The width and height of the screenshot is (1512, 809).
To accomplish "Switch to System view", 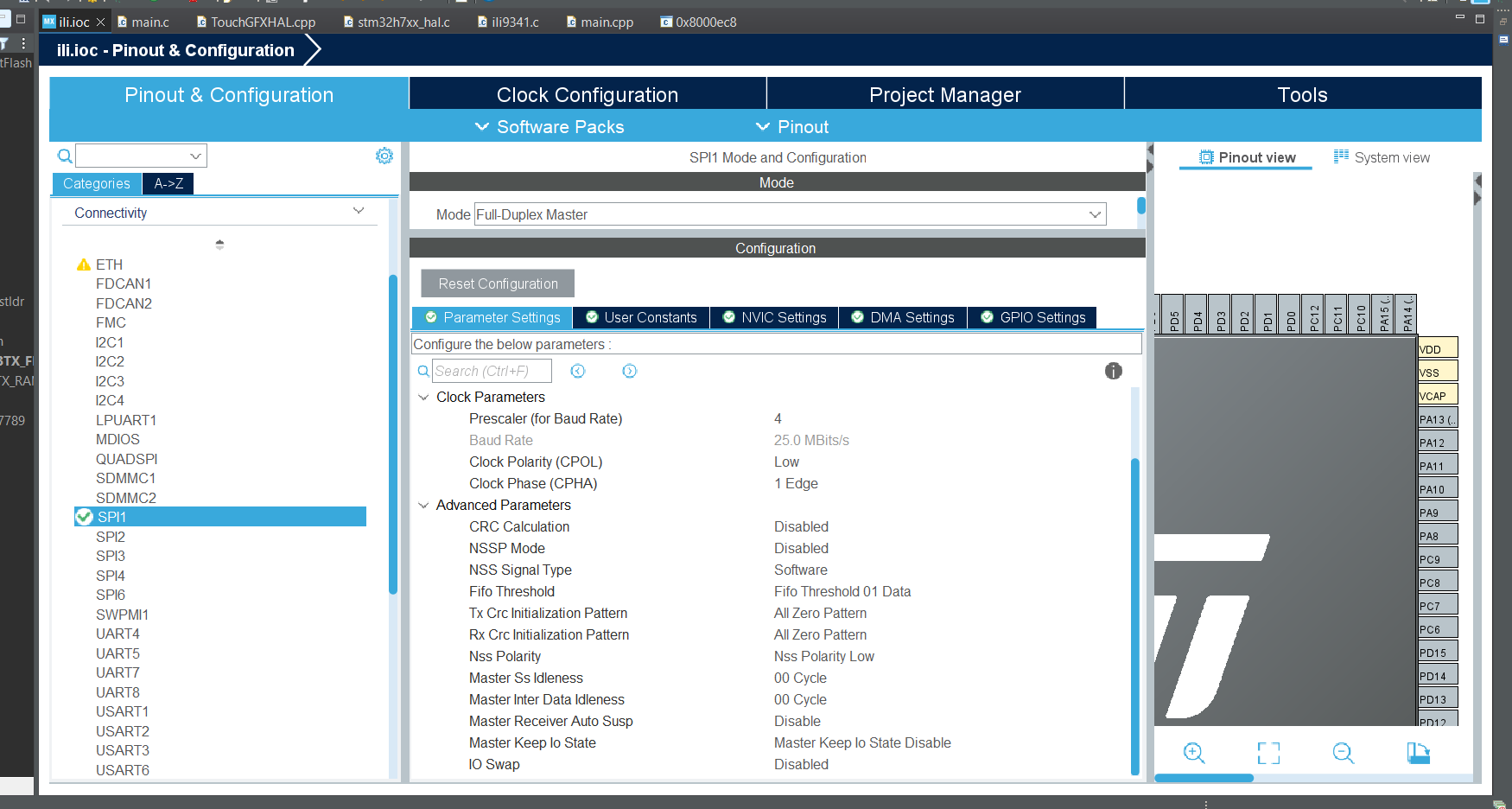I will (x=1391, y=156).
